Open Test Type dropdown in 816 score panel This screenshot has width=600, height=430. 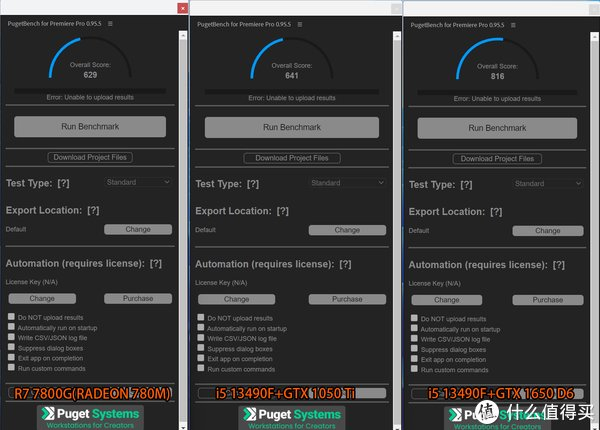pos(548,184)
